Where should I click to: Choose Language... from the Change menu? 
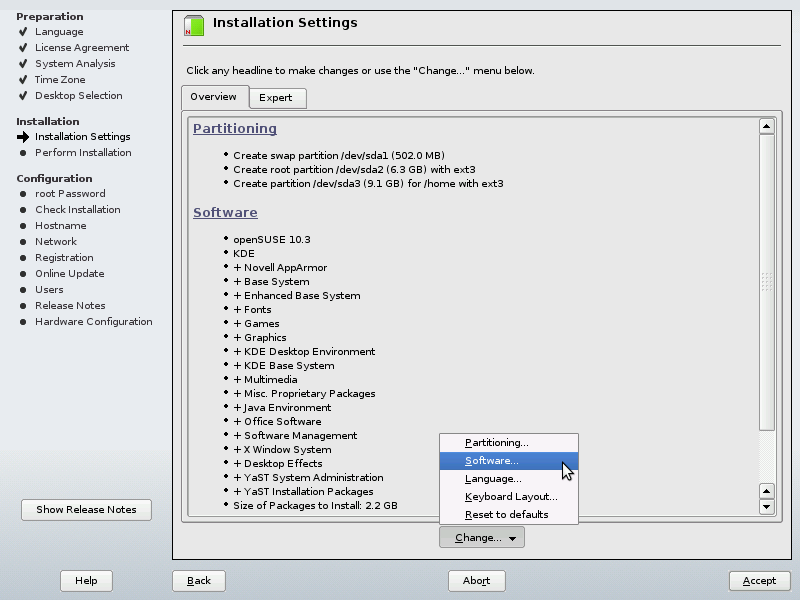509,479
